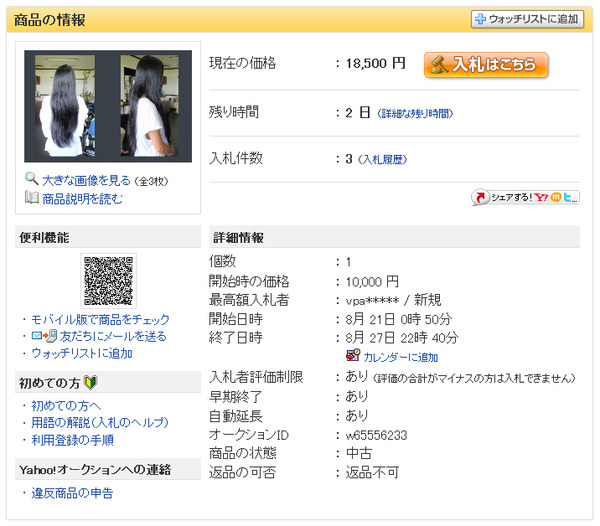Image resolution: width=600 pixels, height=526 pixels.
Task: Click the book icon beside 商品説明を読む
Action: pyautogui.click(x=32, y=197)
